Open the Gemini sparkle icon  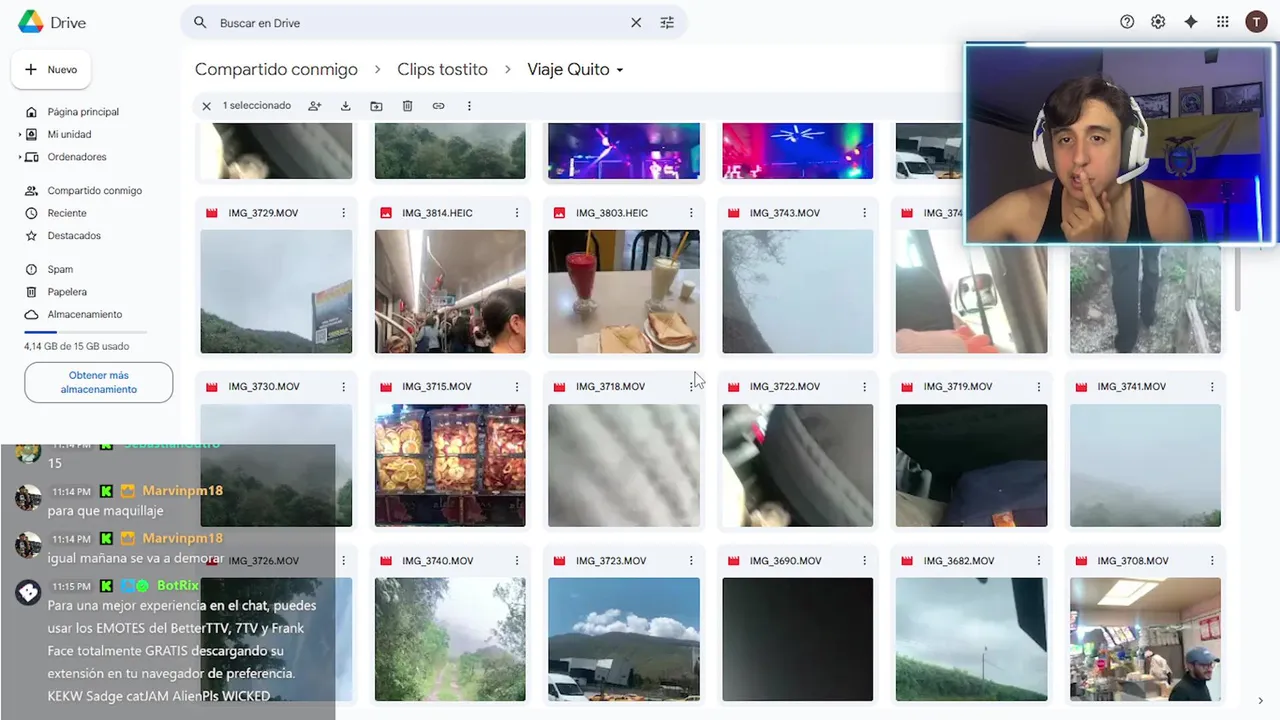[1190, 22]
